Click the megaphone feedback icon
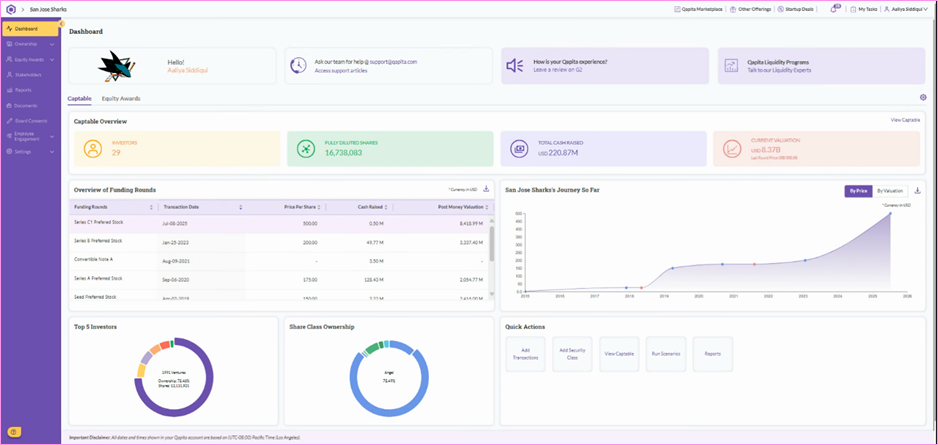The height and width of the screenshot is (445, 938). click(x=514, y=66)
